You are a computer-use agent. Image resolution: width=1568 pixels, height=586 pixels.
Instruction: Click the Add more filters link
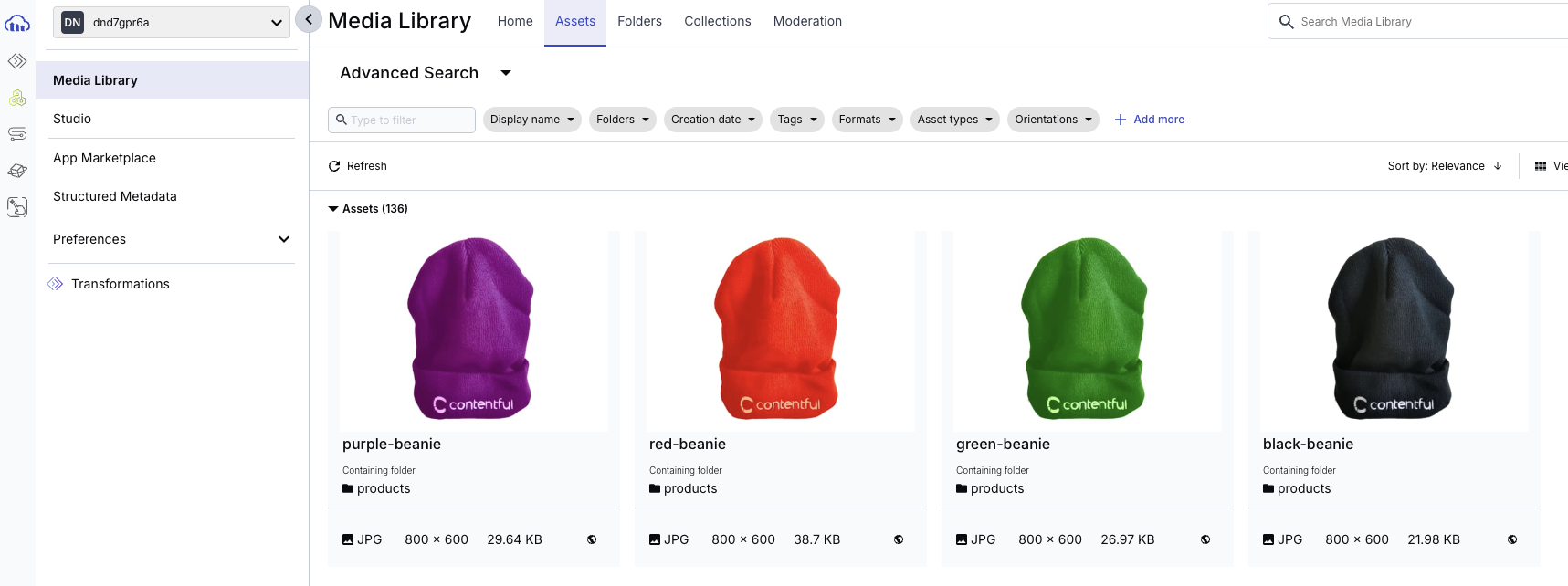(1149, 120)
